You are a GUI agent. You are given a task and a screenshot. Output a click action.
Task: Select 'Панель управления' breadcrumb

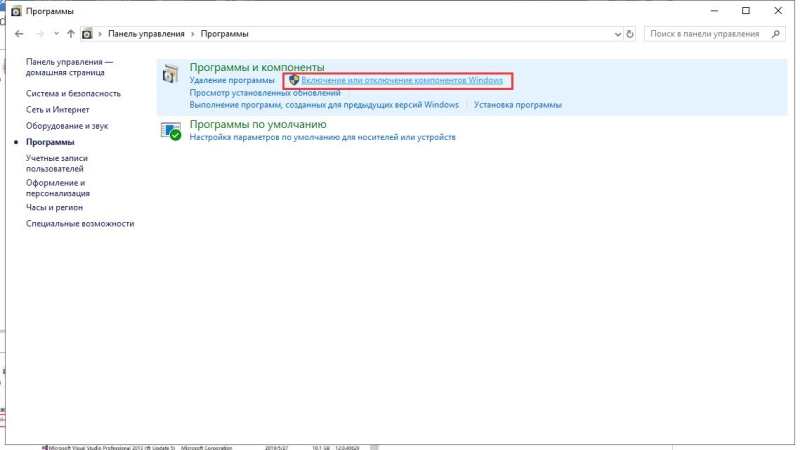point(146,34)
